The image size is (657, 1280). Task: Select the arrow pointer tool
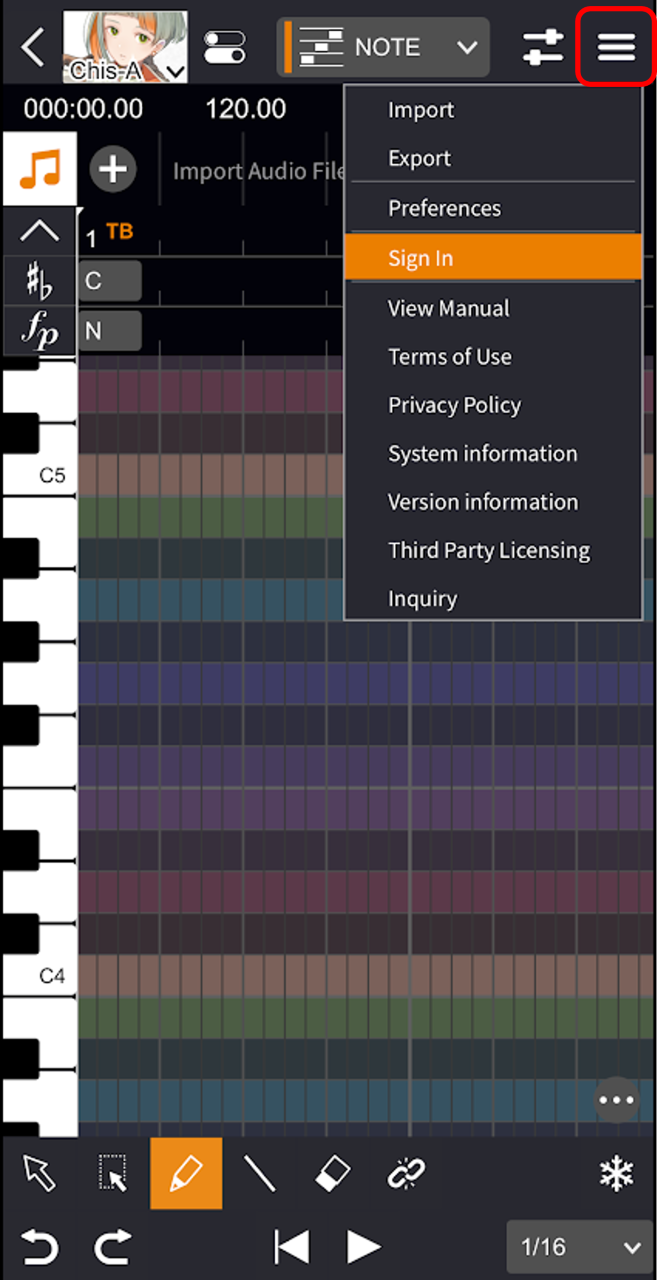coord(40,1173)
